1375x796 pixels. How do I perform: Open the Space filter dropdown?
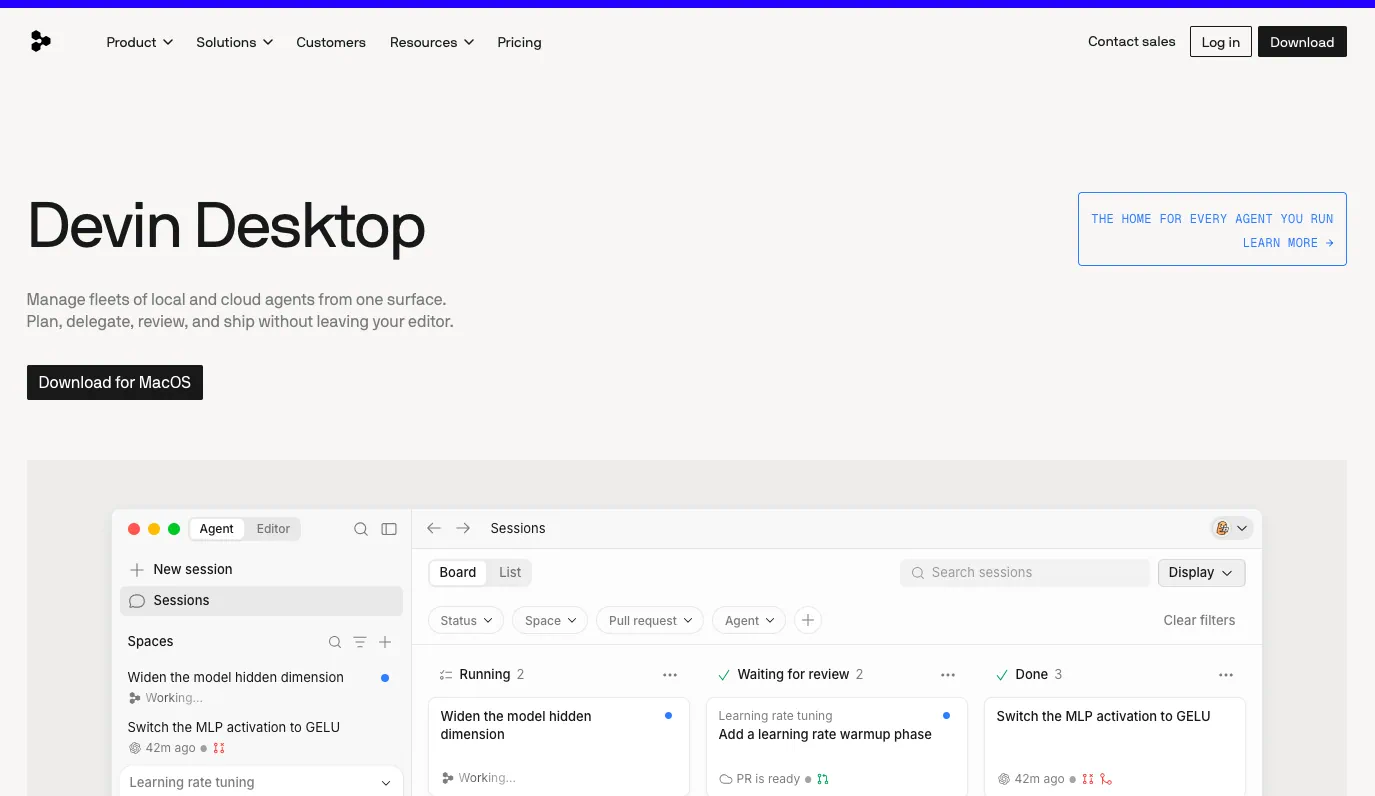550,621
